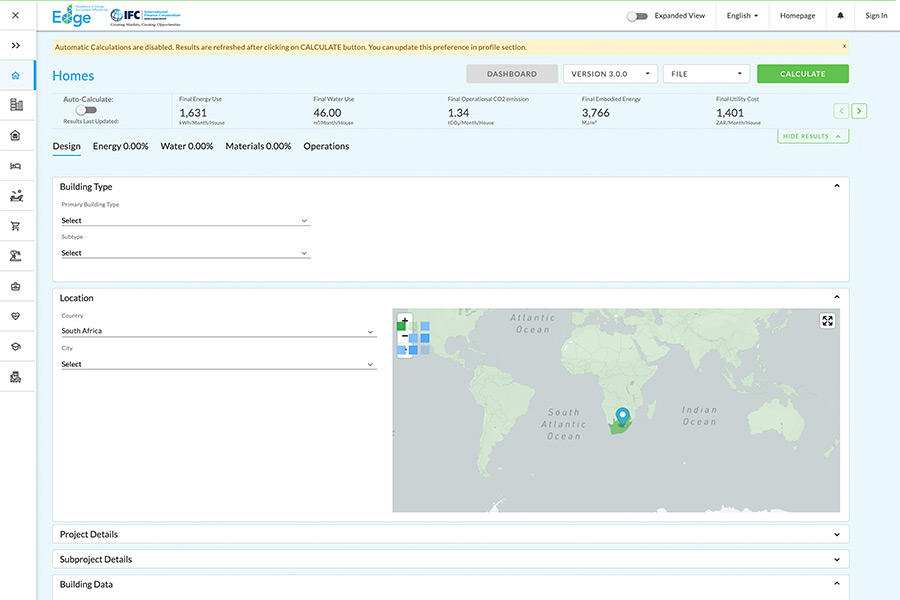The height and width of the screenshot is (600, 900).
Task: Open the Version 3.0.0 dropdown
Action: pos(610,74)
